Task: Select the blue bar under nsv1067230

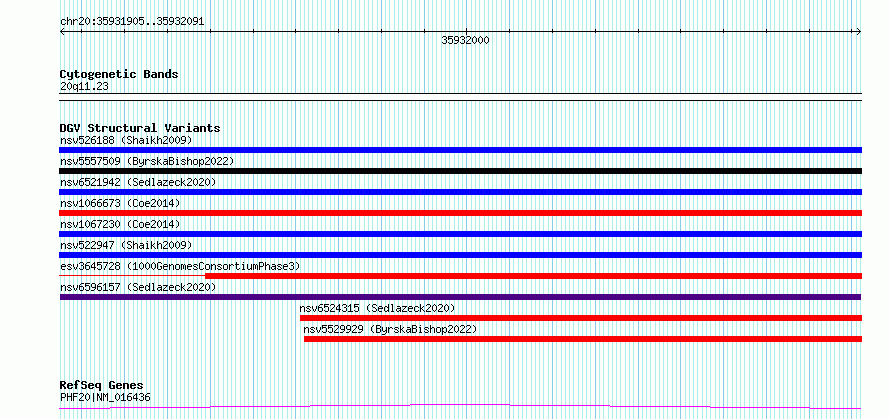Action: coord(460,234)
